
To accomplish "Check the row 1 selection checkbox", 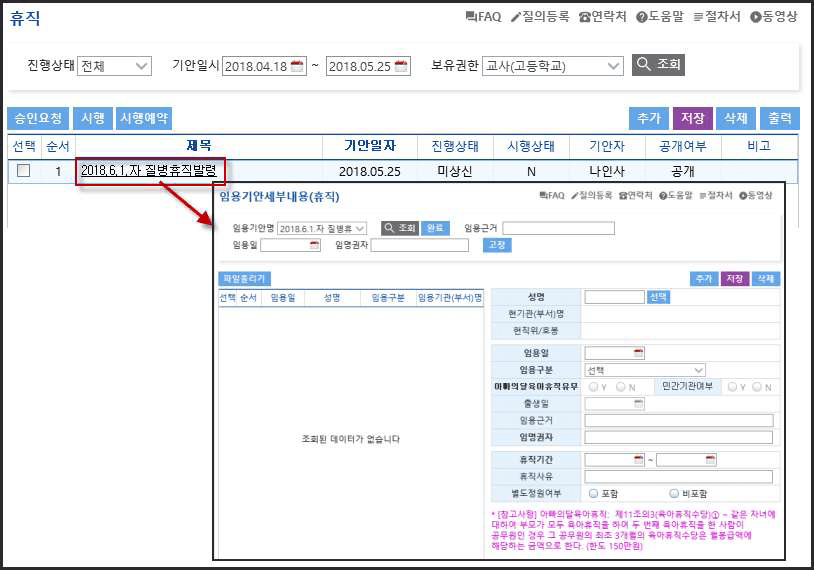I will (x=24, y=171).
